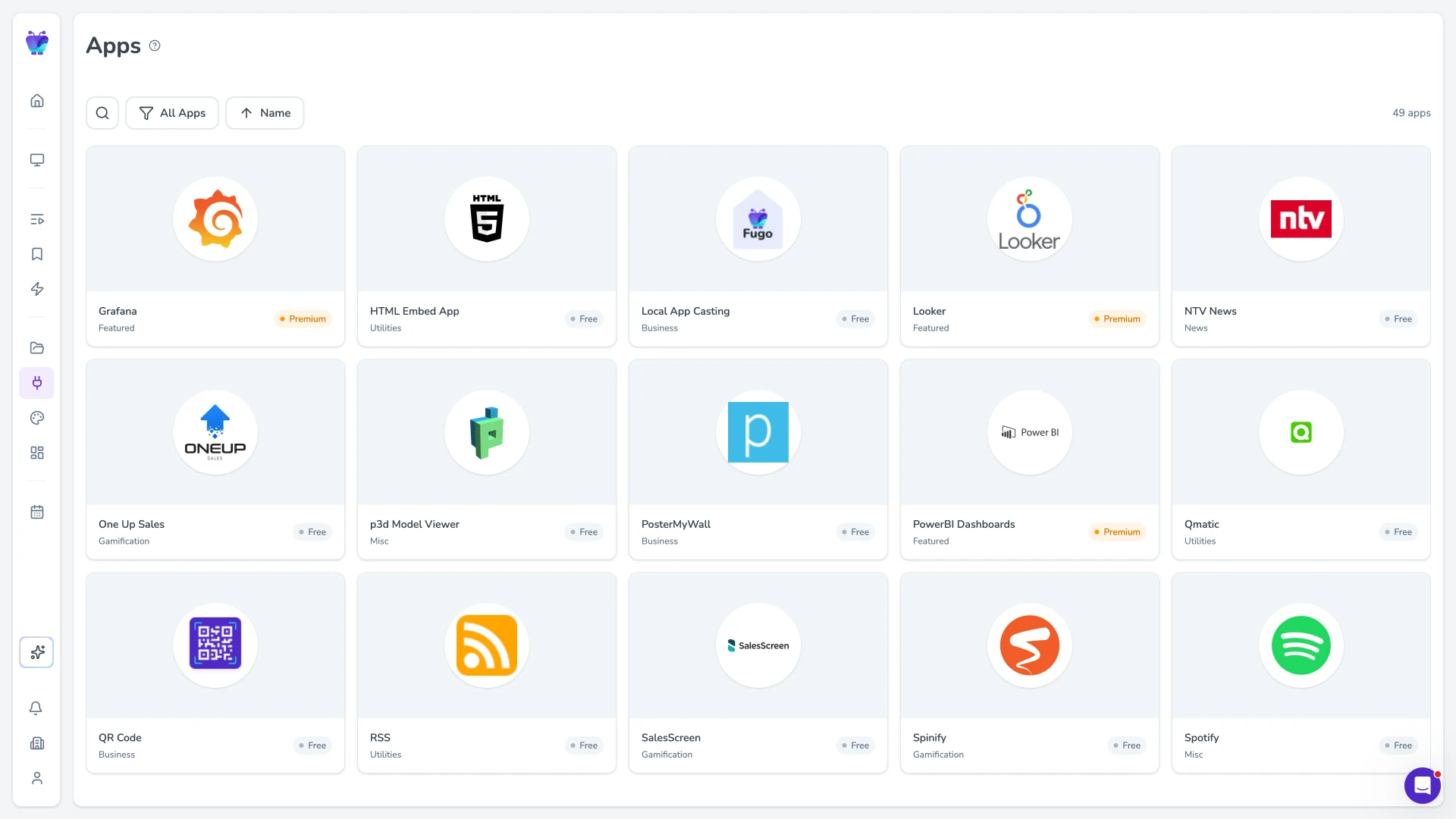The image size is (1456, 819).
Task: Click the sparkles AI button in sidebar
Action: pyautogui.click(x=36, y=652)
